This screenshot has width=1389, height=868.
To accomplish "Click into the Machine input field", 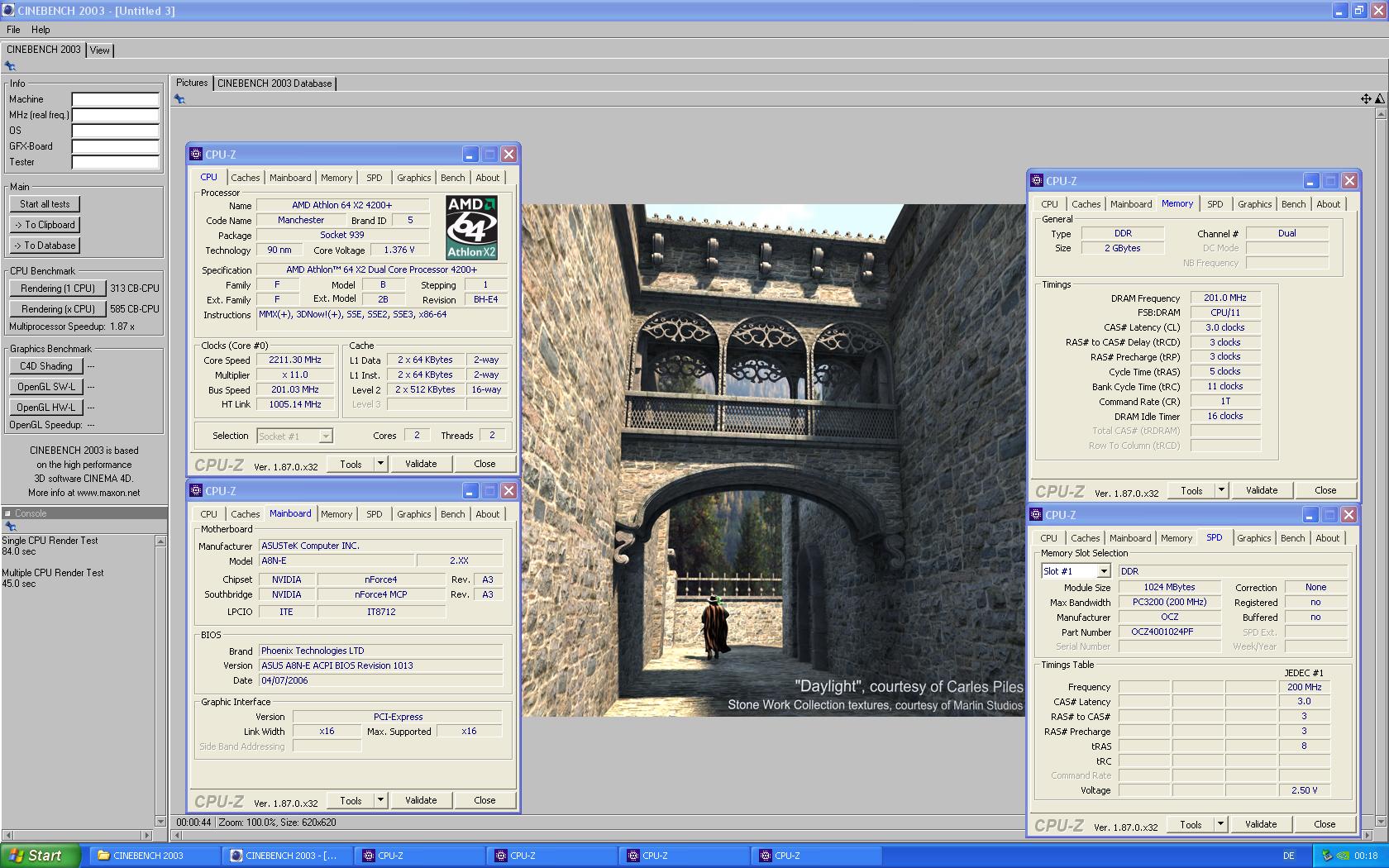I will tap(115, 99).
